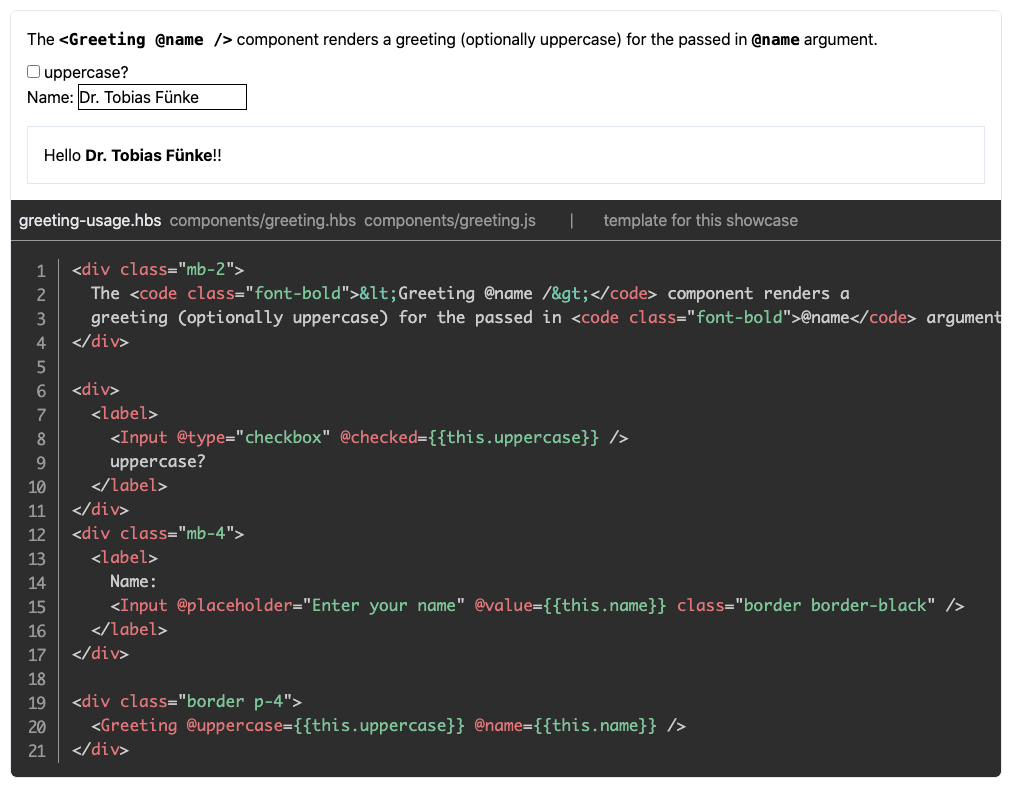This screenshot has width=1012, height=788.
Task: Click code line 2 starting with 'The <code'
Action: [x=470, y=294]
